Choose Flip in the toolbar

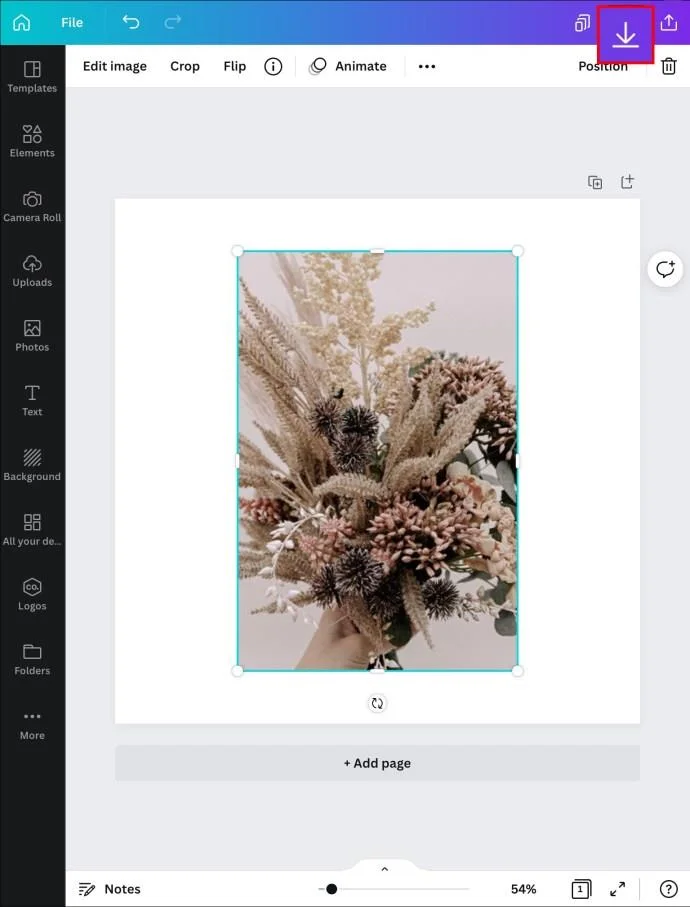(235, 67)
